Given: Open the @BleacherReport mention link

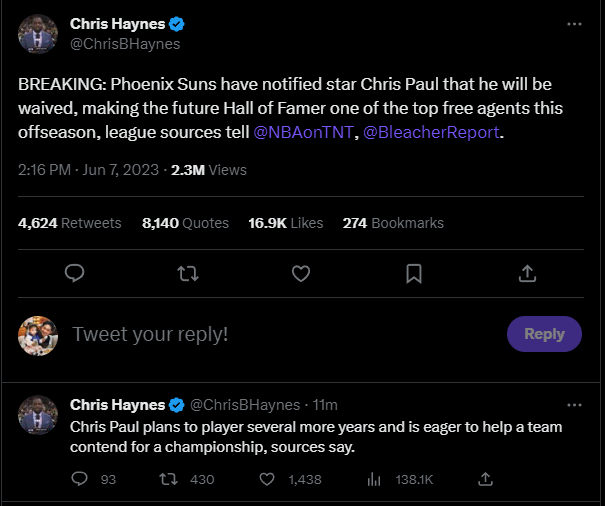Looking at the screenshot, I should pos(430,132).
